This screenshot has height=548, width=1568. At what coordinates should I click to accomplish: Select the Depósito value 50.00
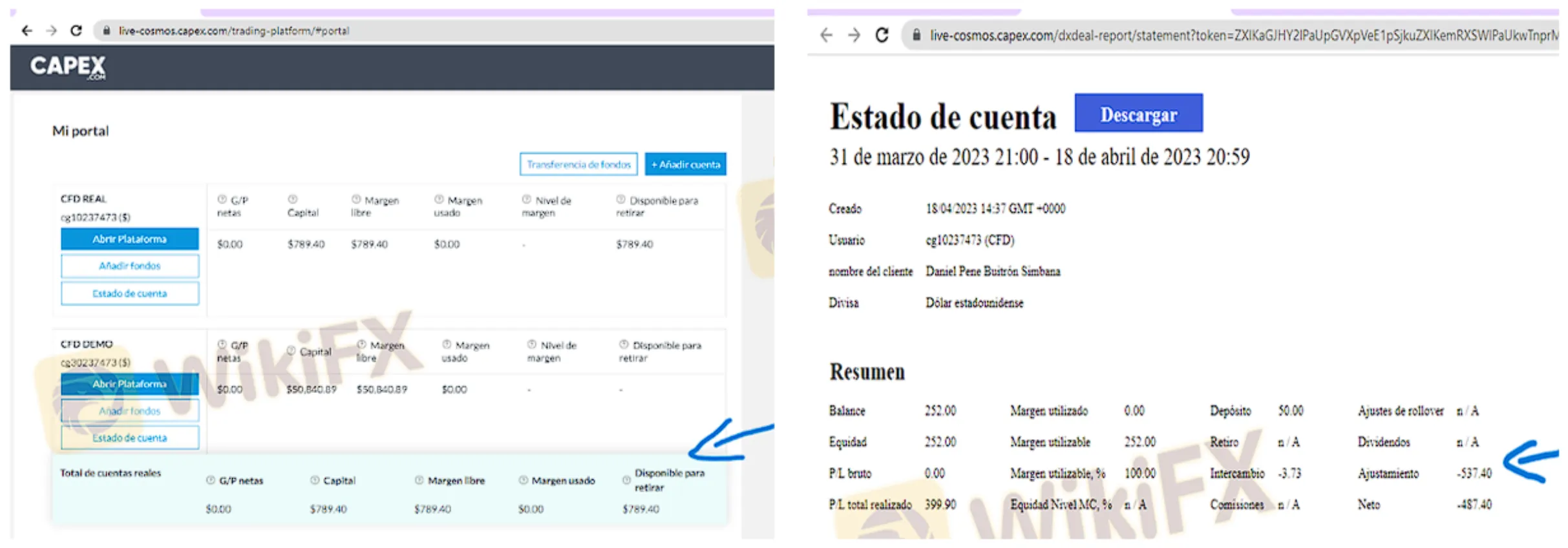pyautogui.click(x=1291, y=410)
